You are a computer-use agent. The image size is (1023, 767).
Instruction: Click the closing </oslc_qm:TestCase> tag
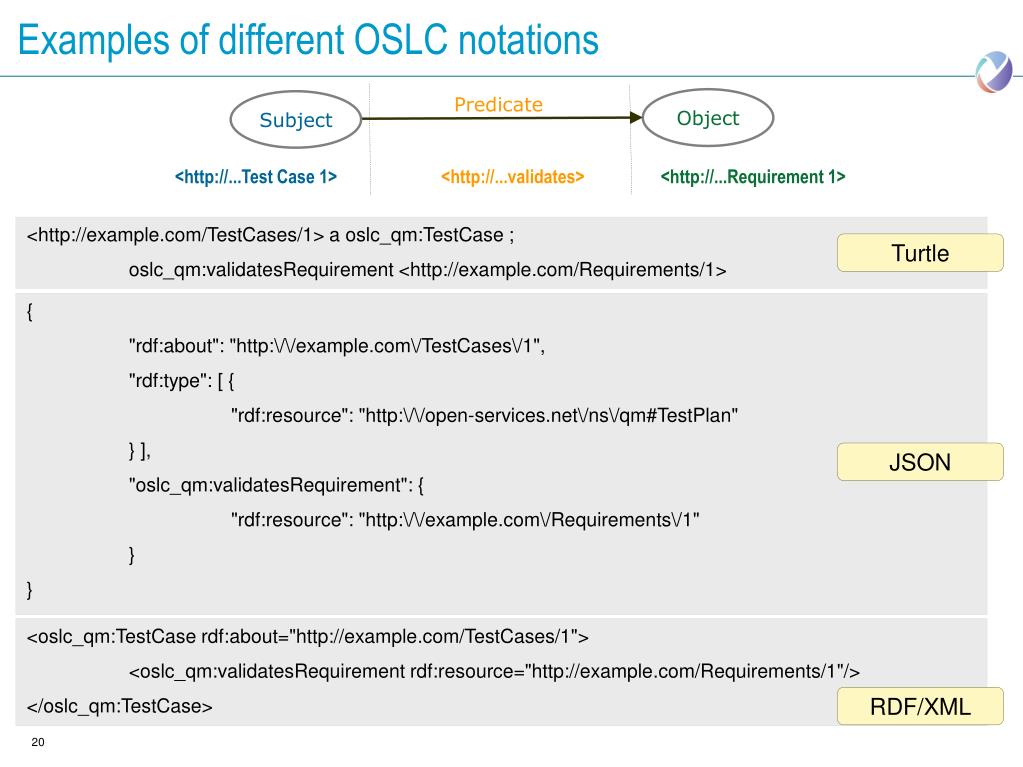[119, 706]
